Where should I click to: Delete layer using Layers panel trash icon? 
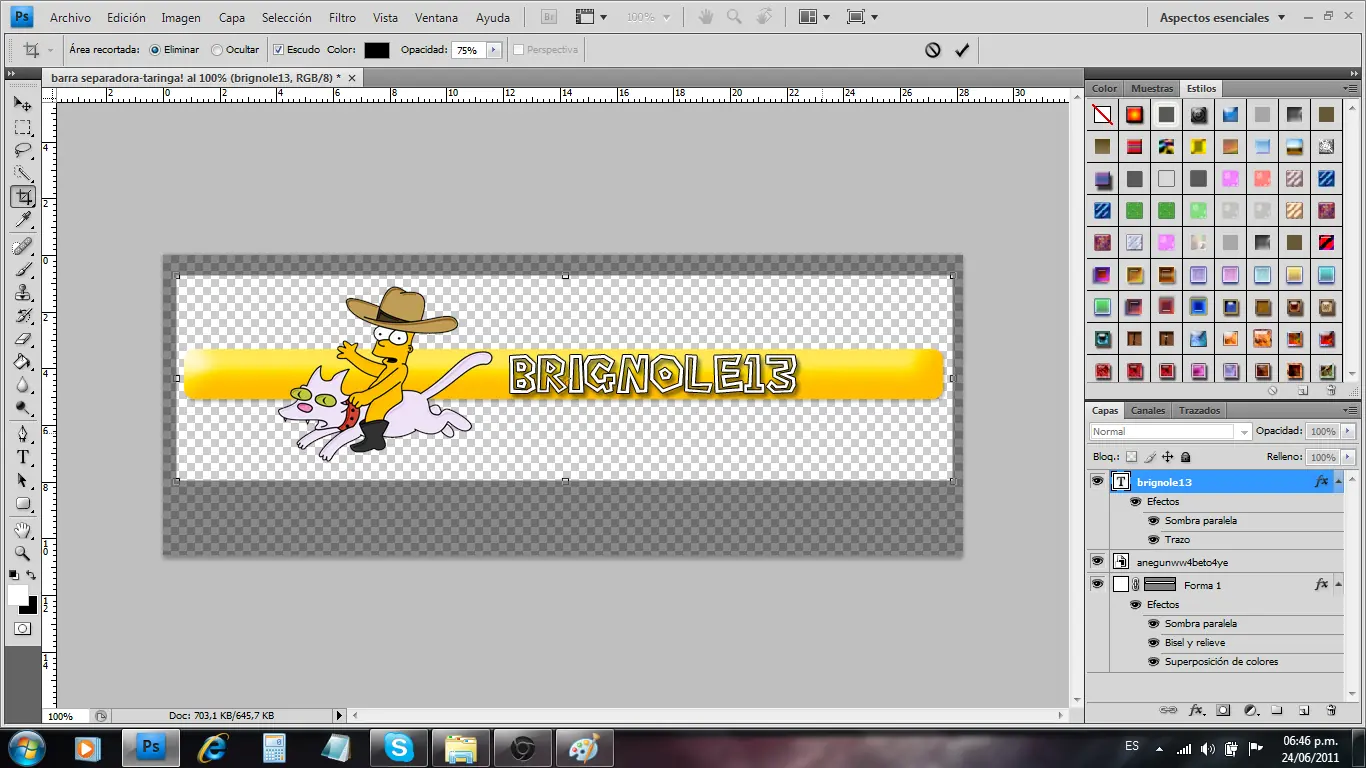point(1331,710)
